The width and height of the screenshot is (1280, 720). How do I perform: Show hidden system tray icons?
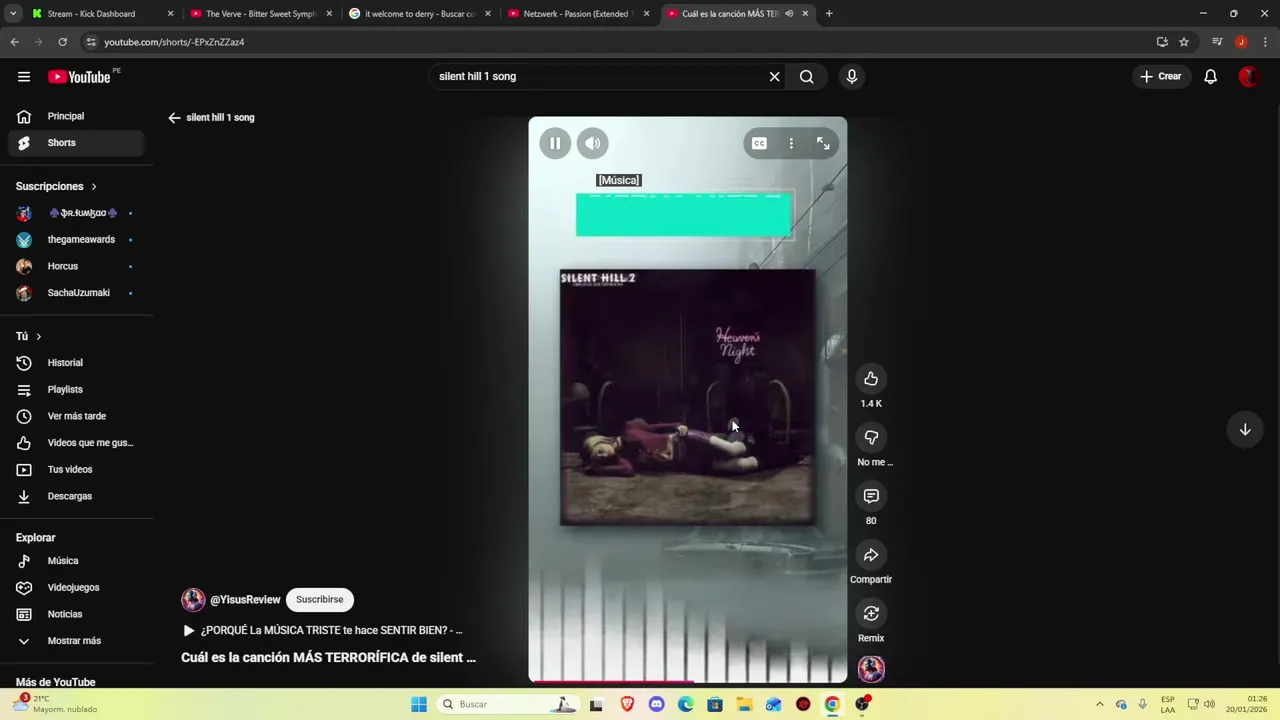point(1099,704)
